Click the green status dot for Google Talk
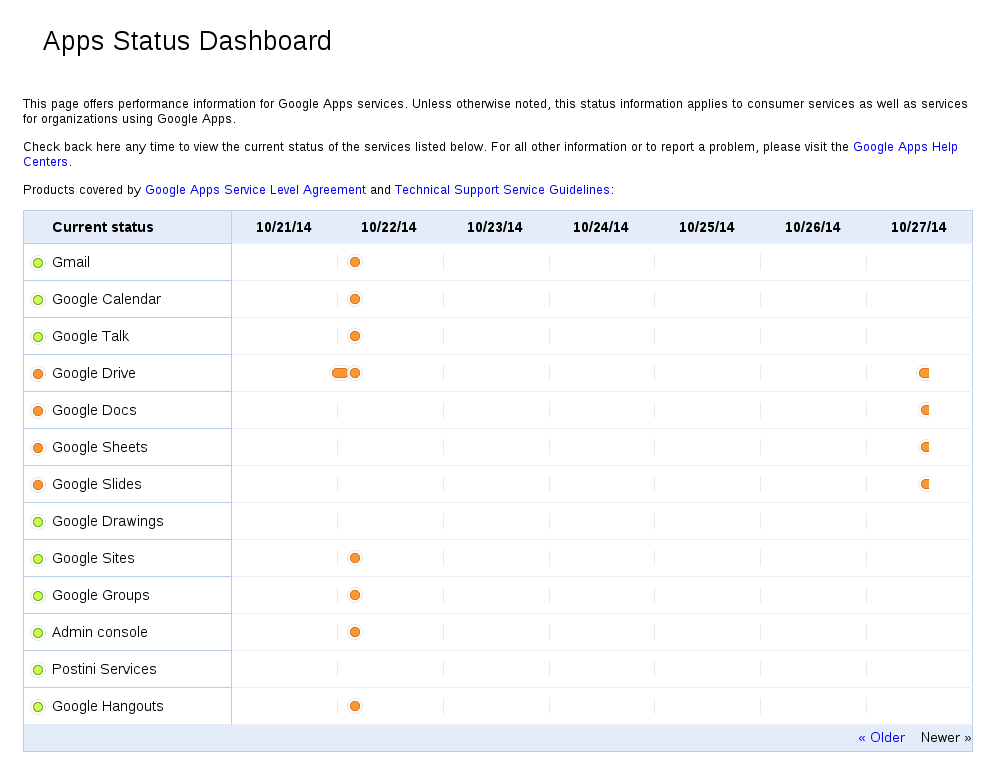The width and height of the screenshot is (988, 759). click(x=38, y=337)
